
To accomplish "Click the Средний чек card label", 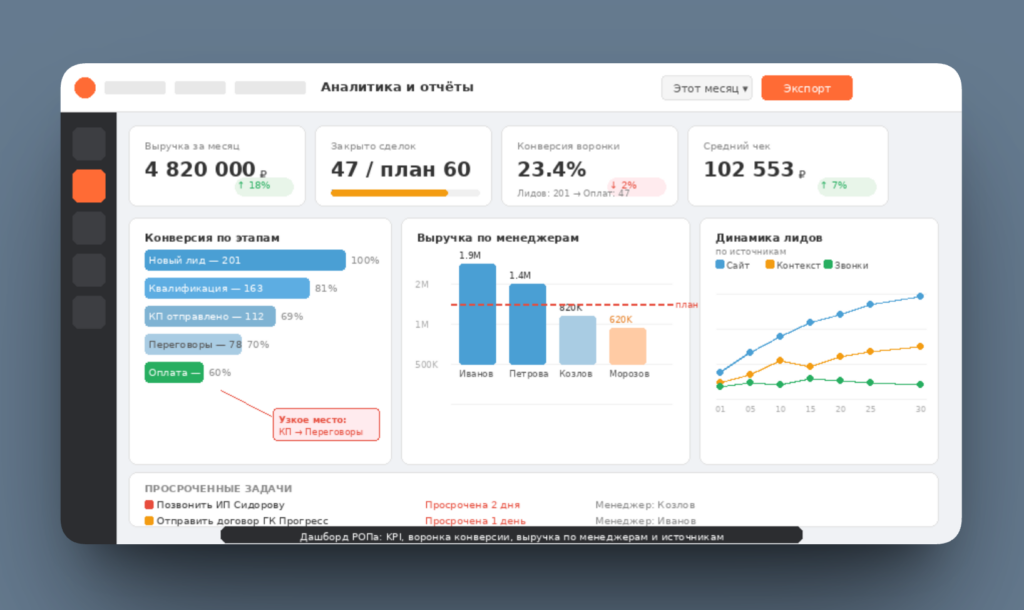I will pyautogui.click(x=737, y=146).
